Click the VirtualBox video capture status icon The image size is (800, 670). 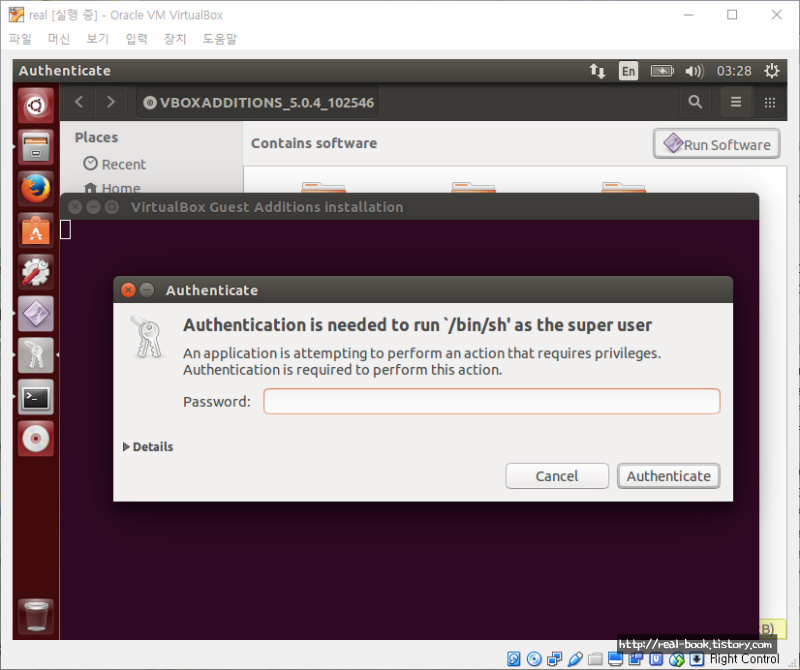[636, 659]
